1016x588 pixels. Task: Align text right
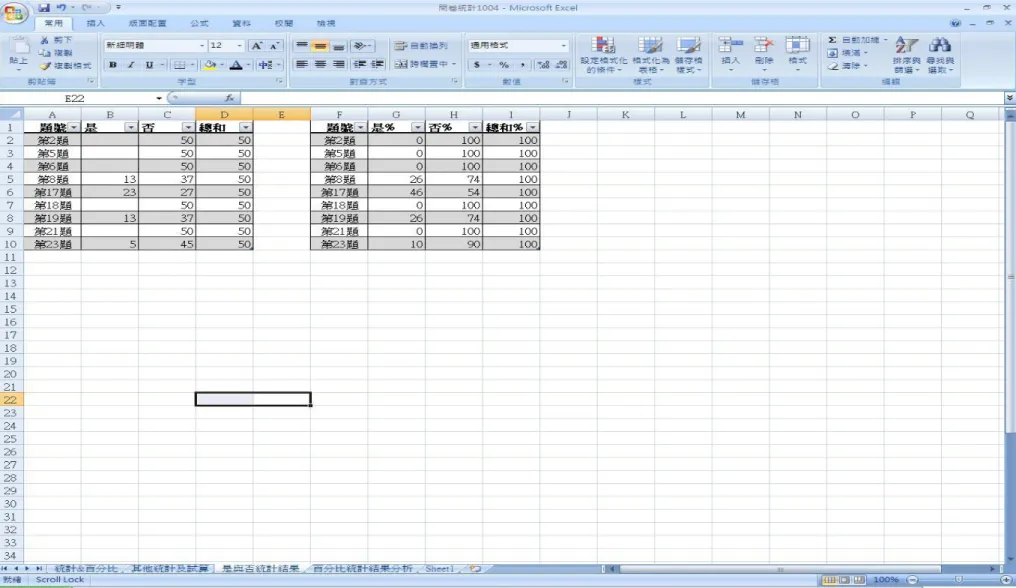point(338,64)
